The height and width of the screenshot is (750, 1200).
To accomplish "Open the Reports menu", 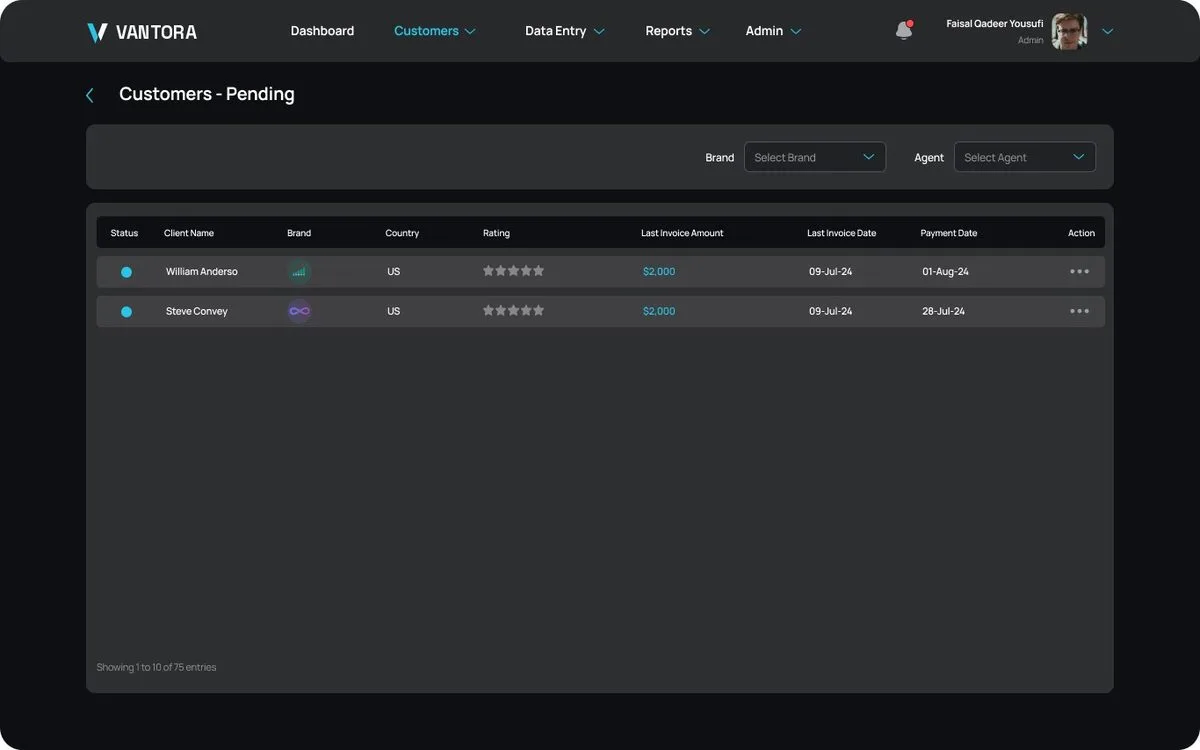I will click(678, 31).
